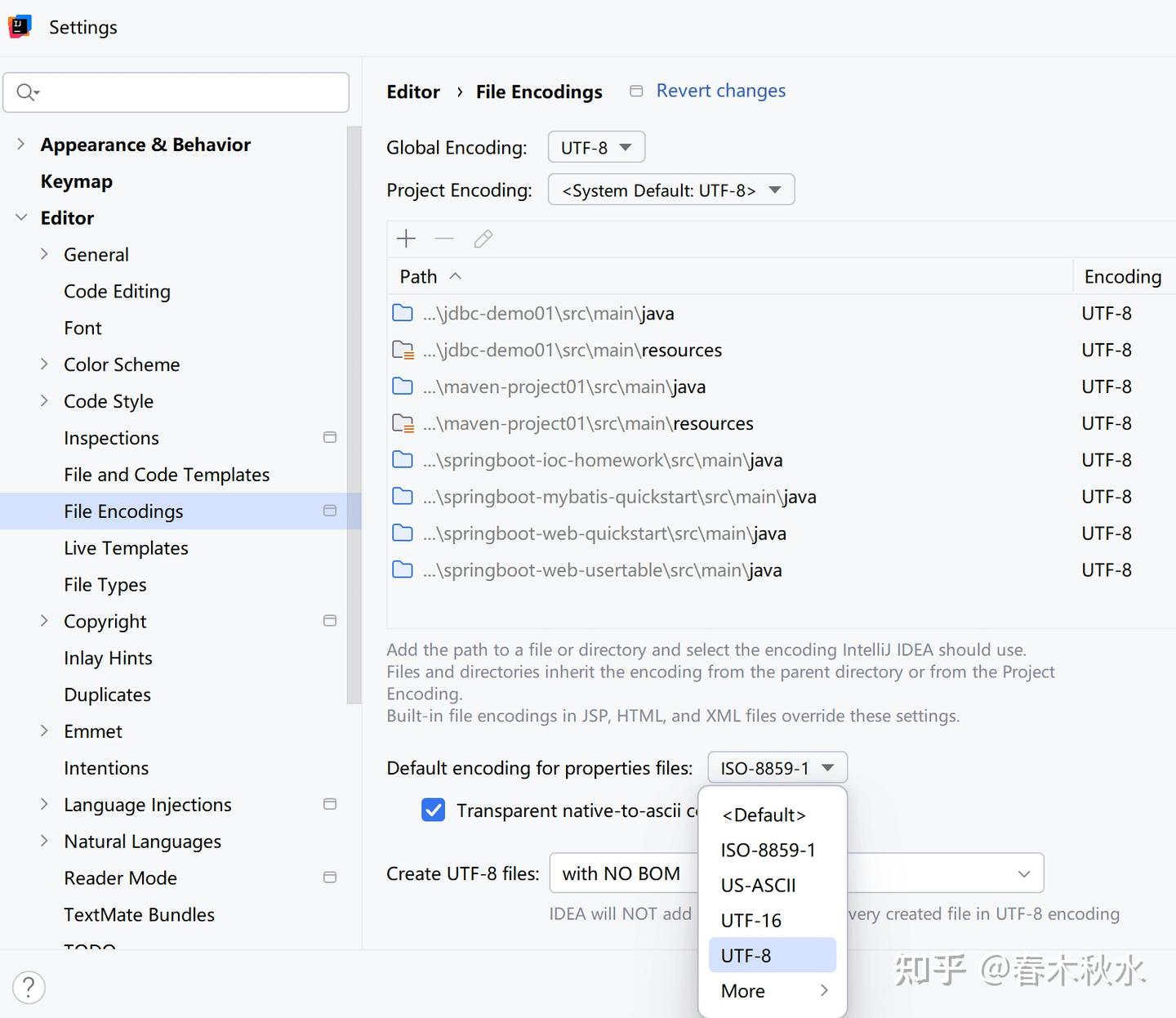Click resources folder icon for jdbc-demo01
Viewport: 1176px width, 1018px height.
tap(403, 350)
